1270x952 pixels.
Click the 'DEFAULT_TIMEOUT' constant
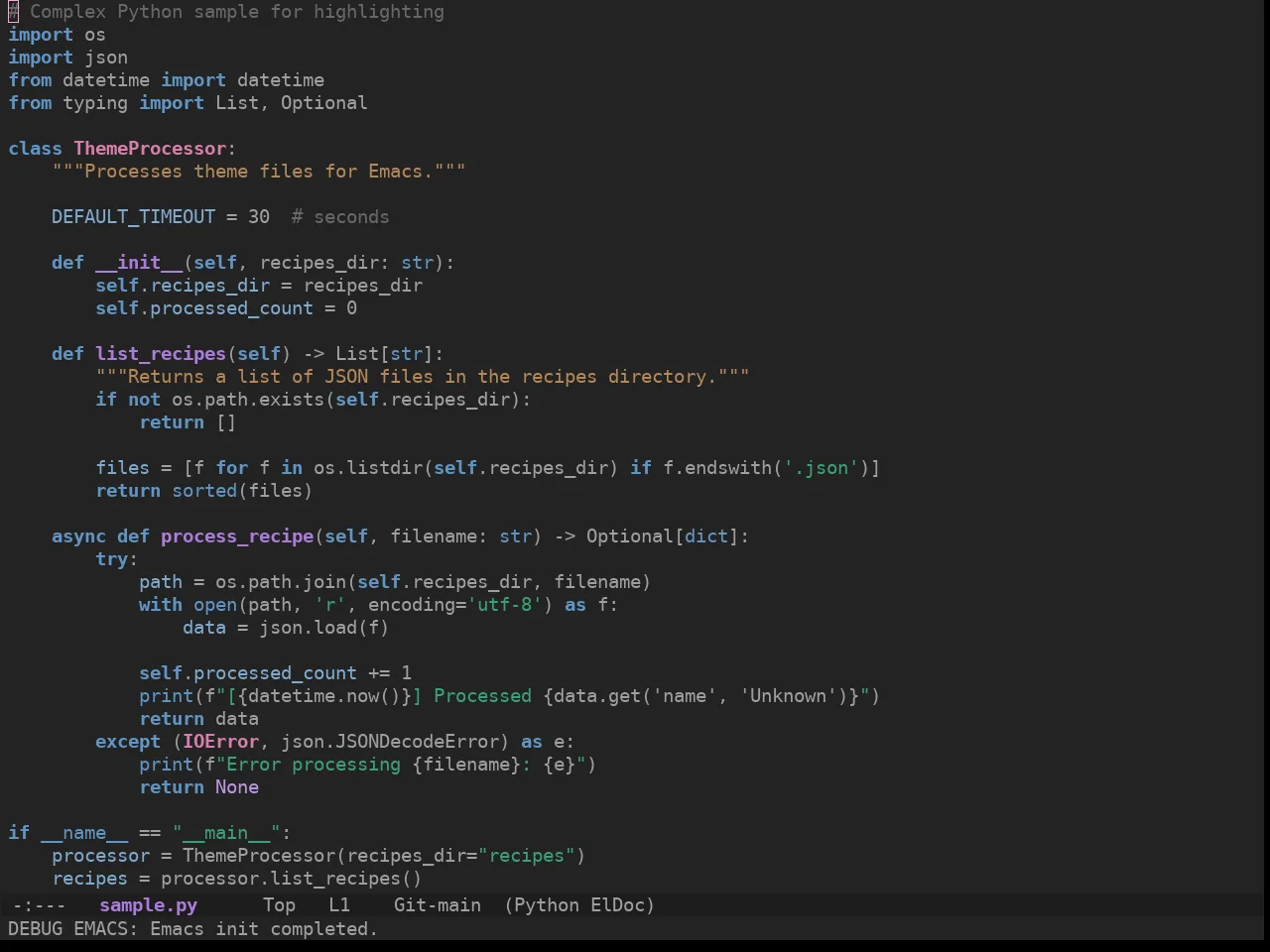coord(133,217)
